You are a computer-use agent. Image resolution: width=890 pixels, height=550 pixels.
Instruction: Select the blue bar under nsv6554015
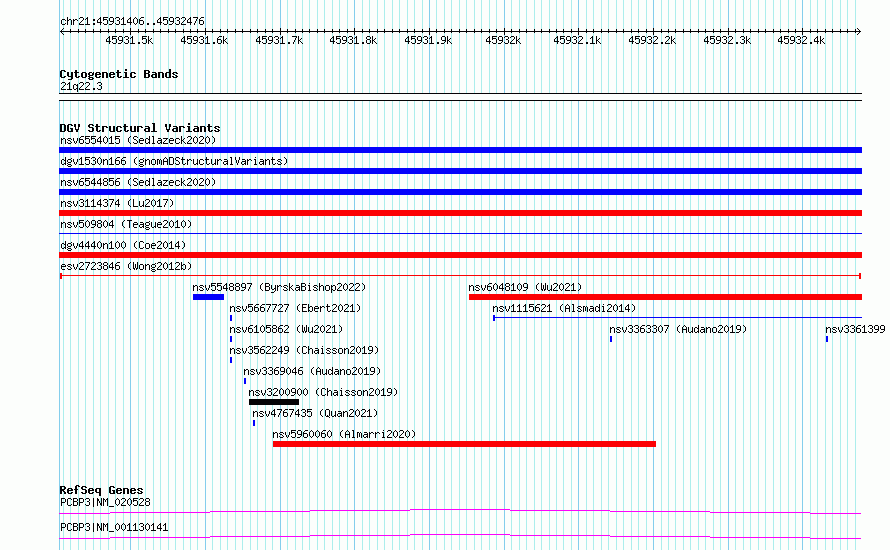click(460, 150)
